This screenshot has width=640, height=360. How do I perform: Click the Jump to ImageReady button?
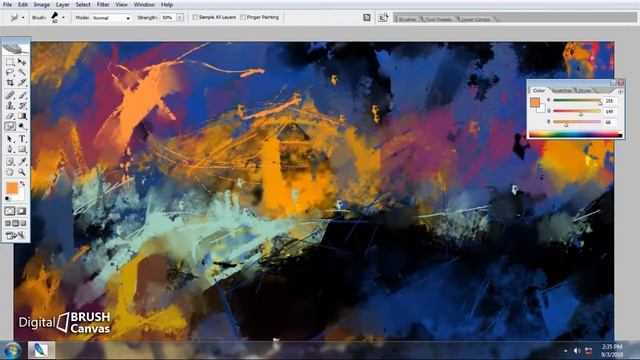16,235
